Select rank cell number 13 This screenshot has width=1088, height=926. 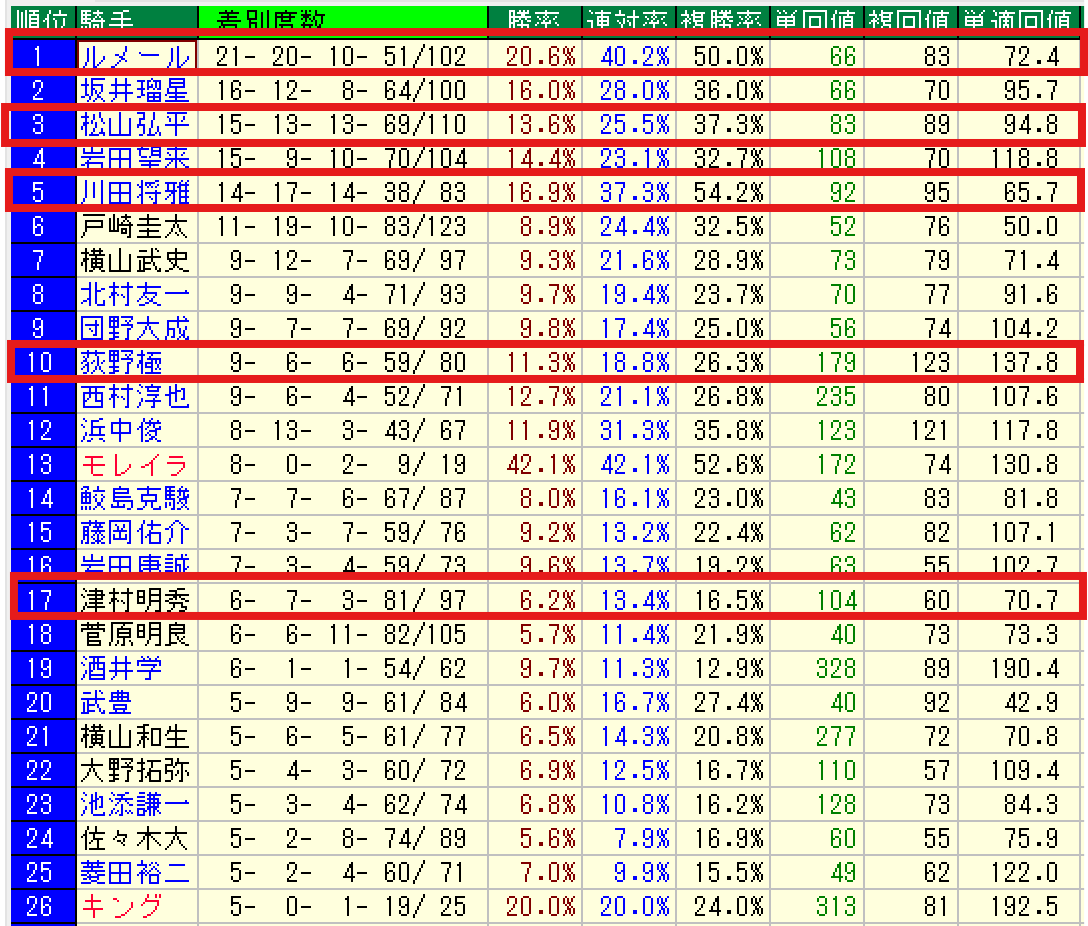point(39,464)
